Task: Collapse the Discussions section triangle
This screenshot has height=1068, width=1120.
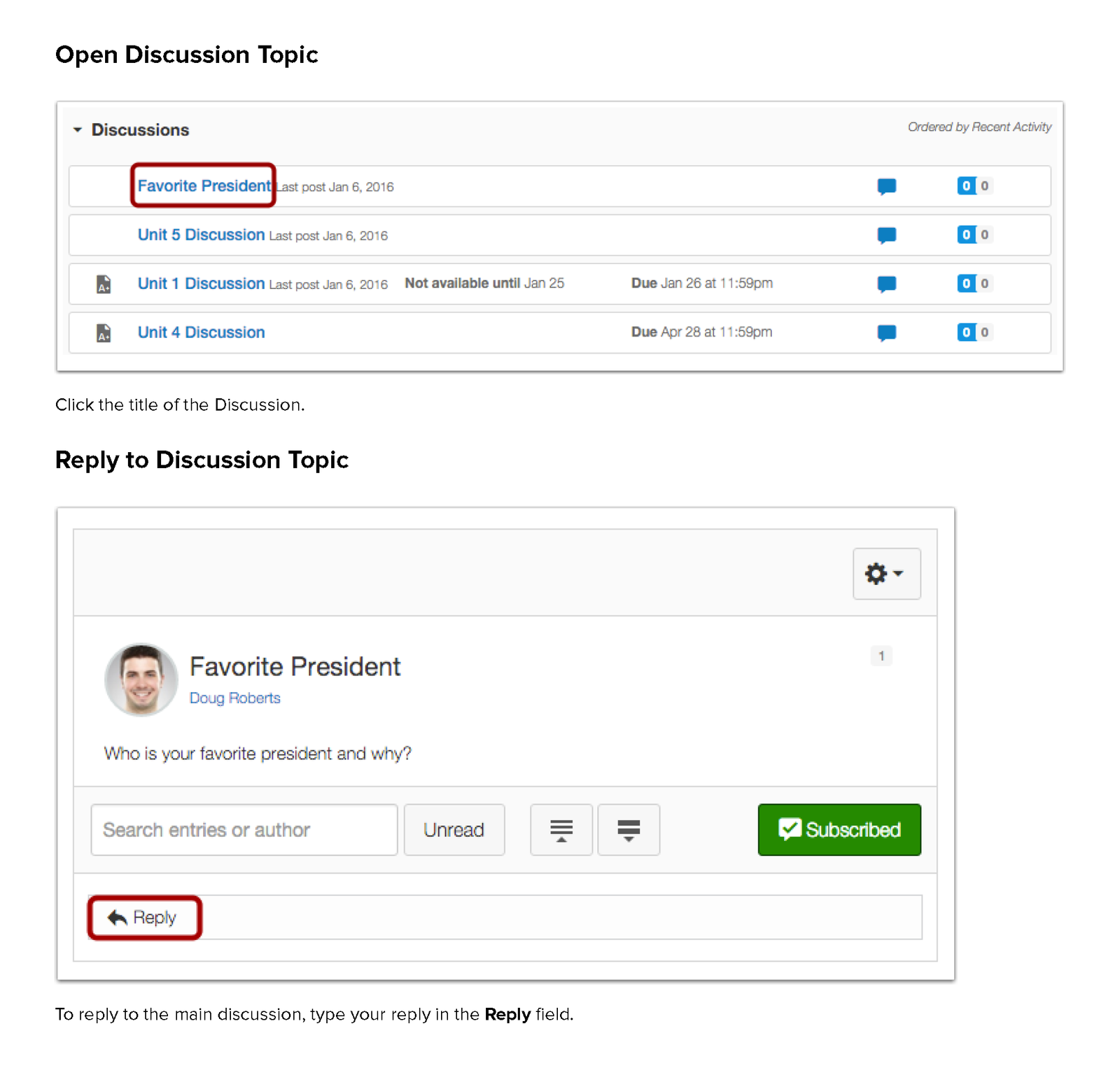Action: (x=77, y=129)
